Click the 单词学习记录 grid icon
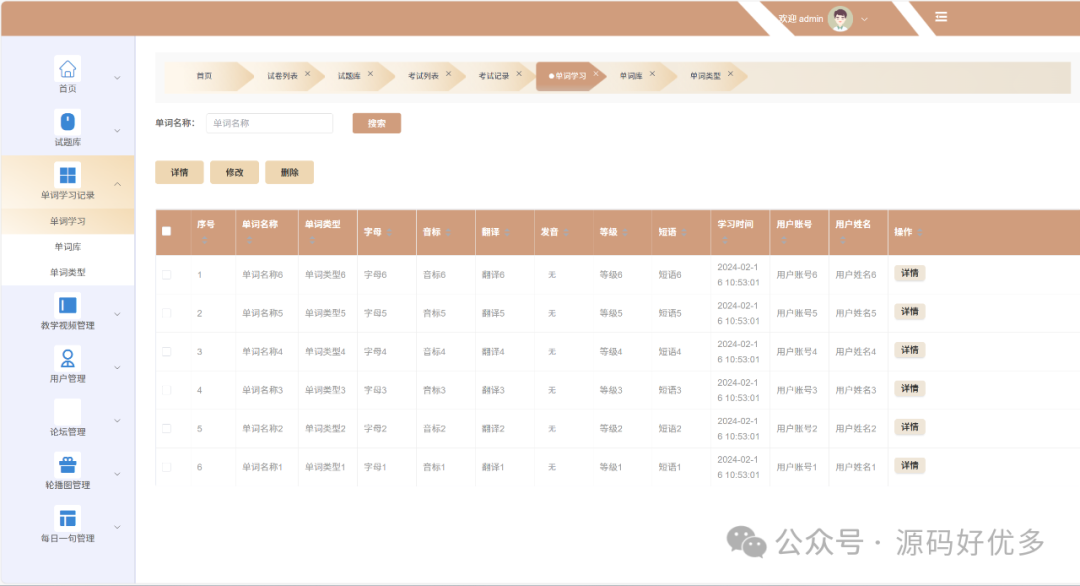This screenshot has height=586, width=1080. pyautogui.click(x=67, y=175)
